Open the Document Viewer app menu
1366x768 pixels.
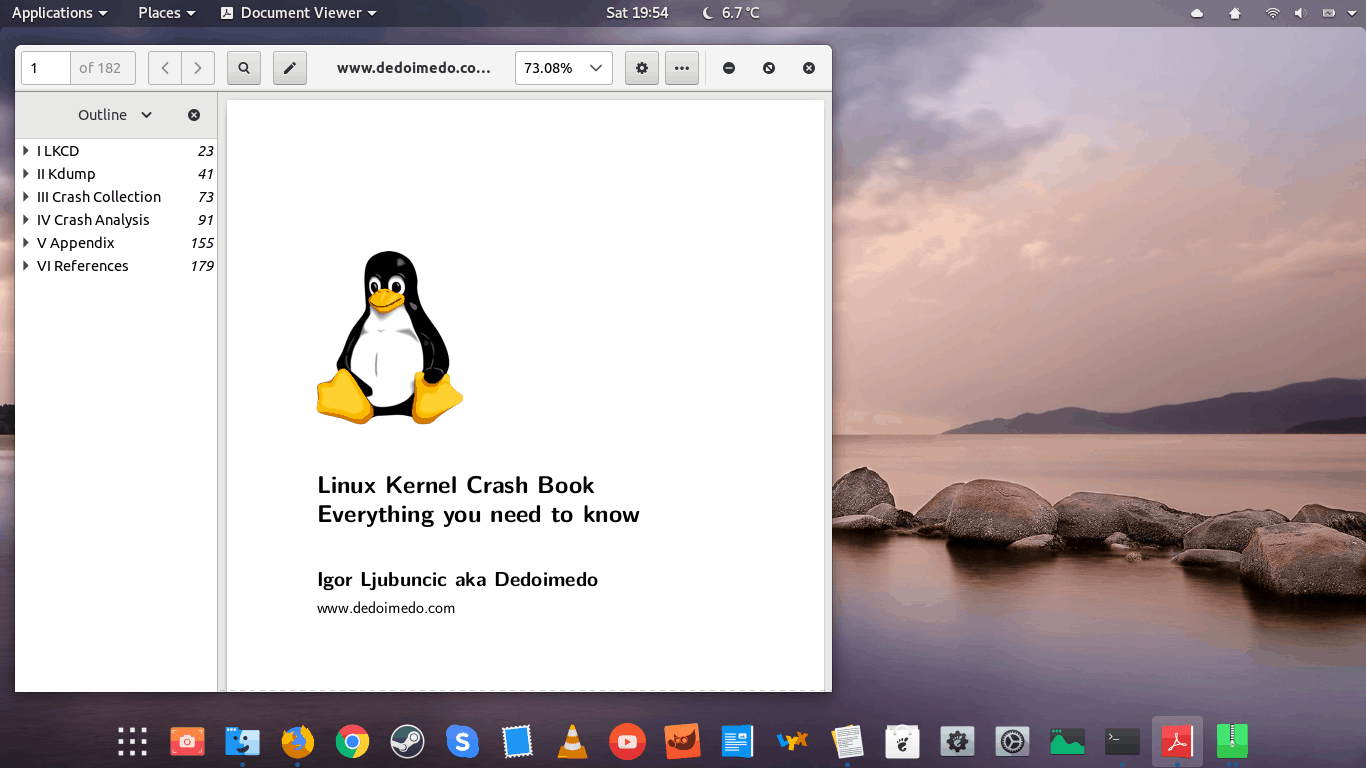298,13
